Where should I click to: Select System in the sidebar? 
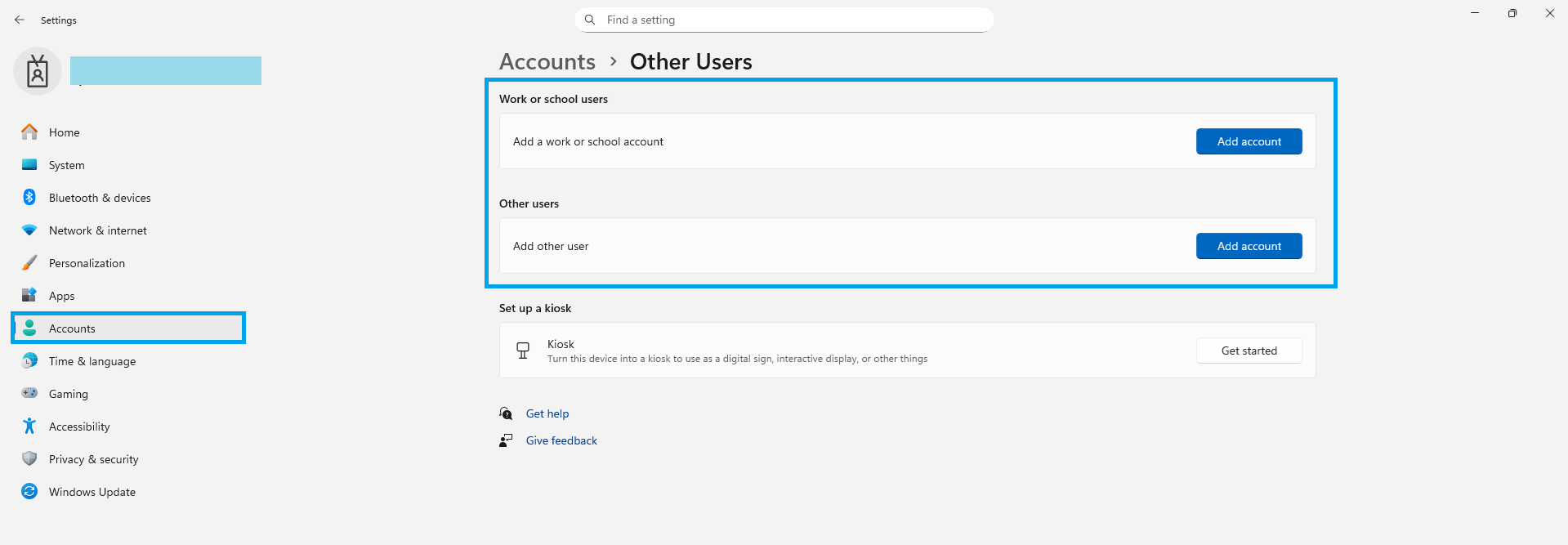click(x=66, y=165)
